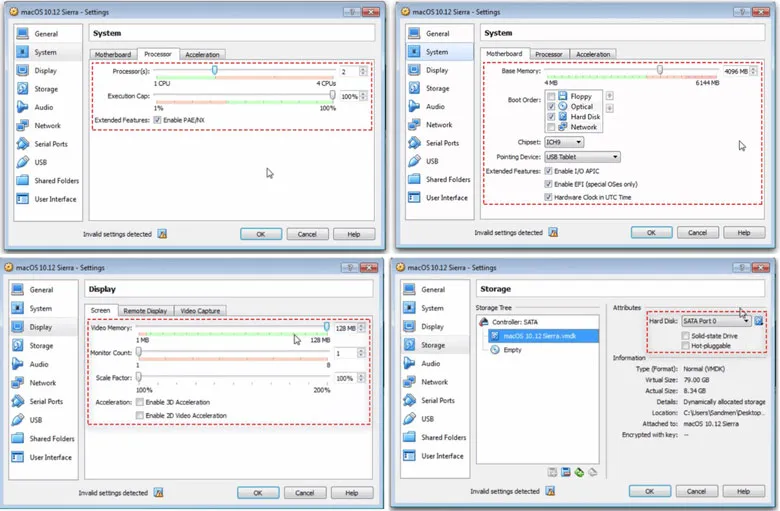Expand the Hard Disk SATA Port 0 dropdown
This screenshot has height=511, width=780.
click(x=745, y=321)
